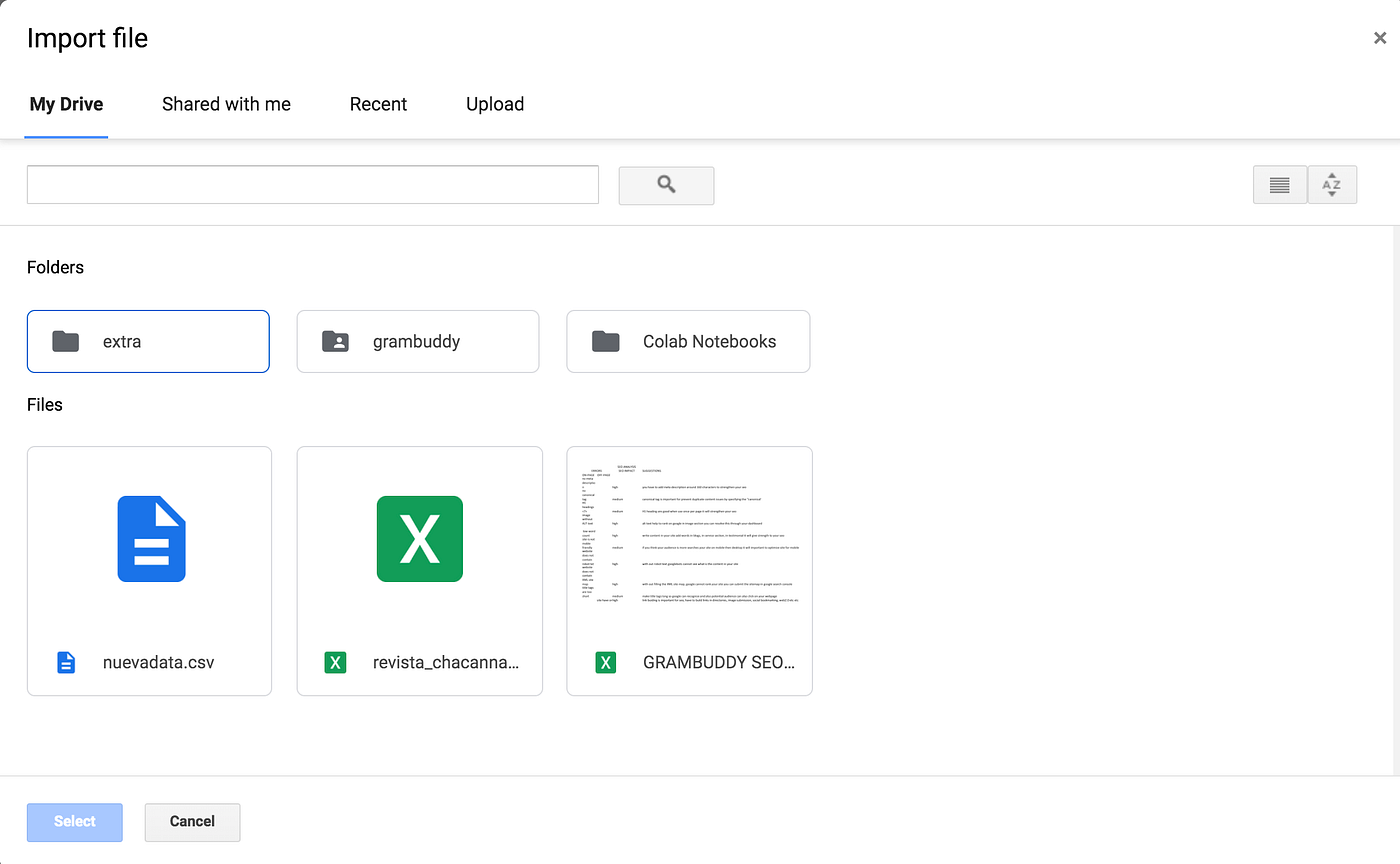Image resolution: width=1400 pixels, height=864 pixels.
Task: Open the Recent tab
Action: (x=378, y=104)
